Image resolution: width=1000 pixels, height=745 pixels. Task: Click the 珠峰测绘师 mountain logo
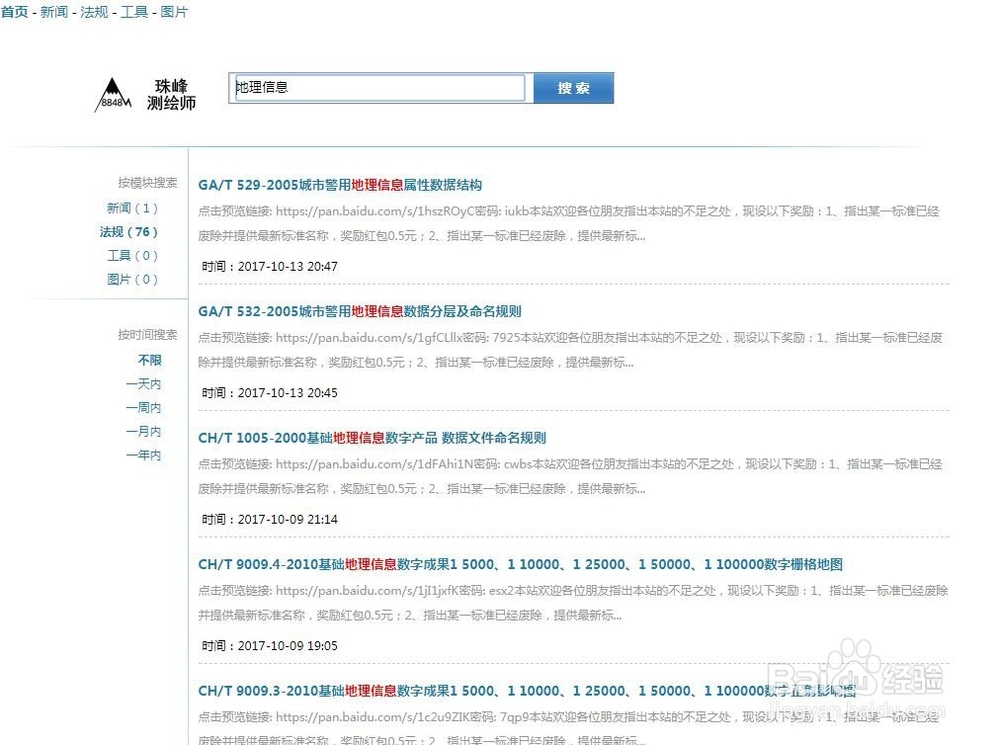[x=113, y=94]
